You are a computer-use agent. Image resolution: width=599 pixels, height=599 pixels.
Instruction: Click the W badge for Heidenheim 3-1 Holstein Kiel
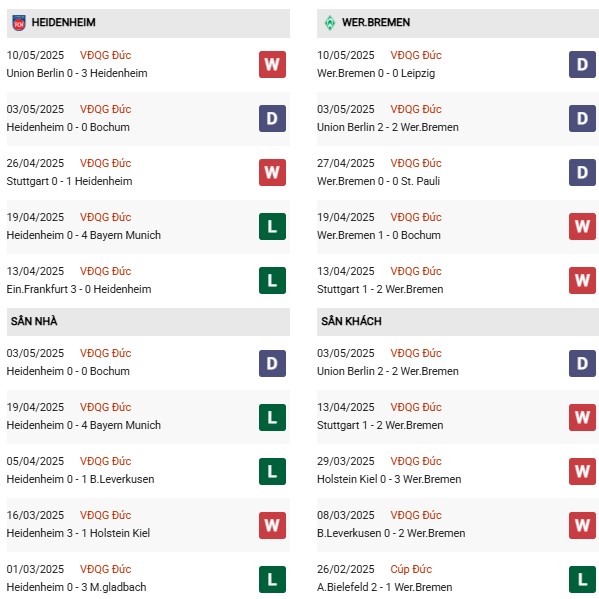click(x=272, y=525)
